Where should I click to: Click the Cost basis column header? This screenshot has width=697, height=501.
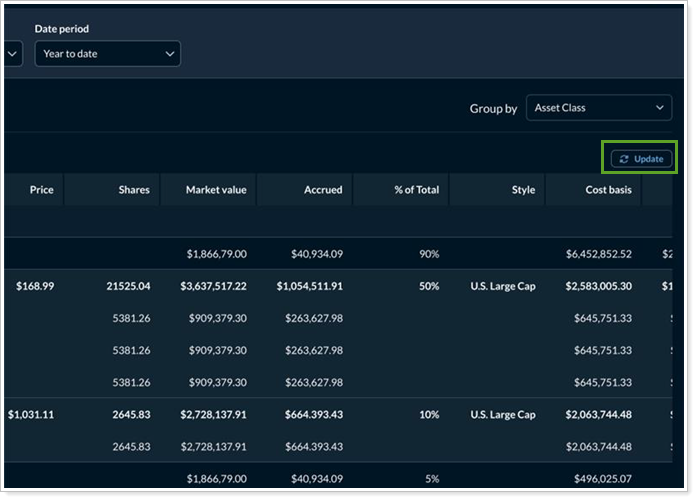[x=608, y=190]
